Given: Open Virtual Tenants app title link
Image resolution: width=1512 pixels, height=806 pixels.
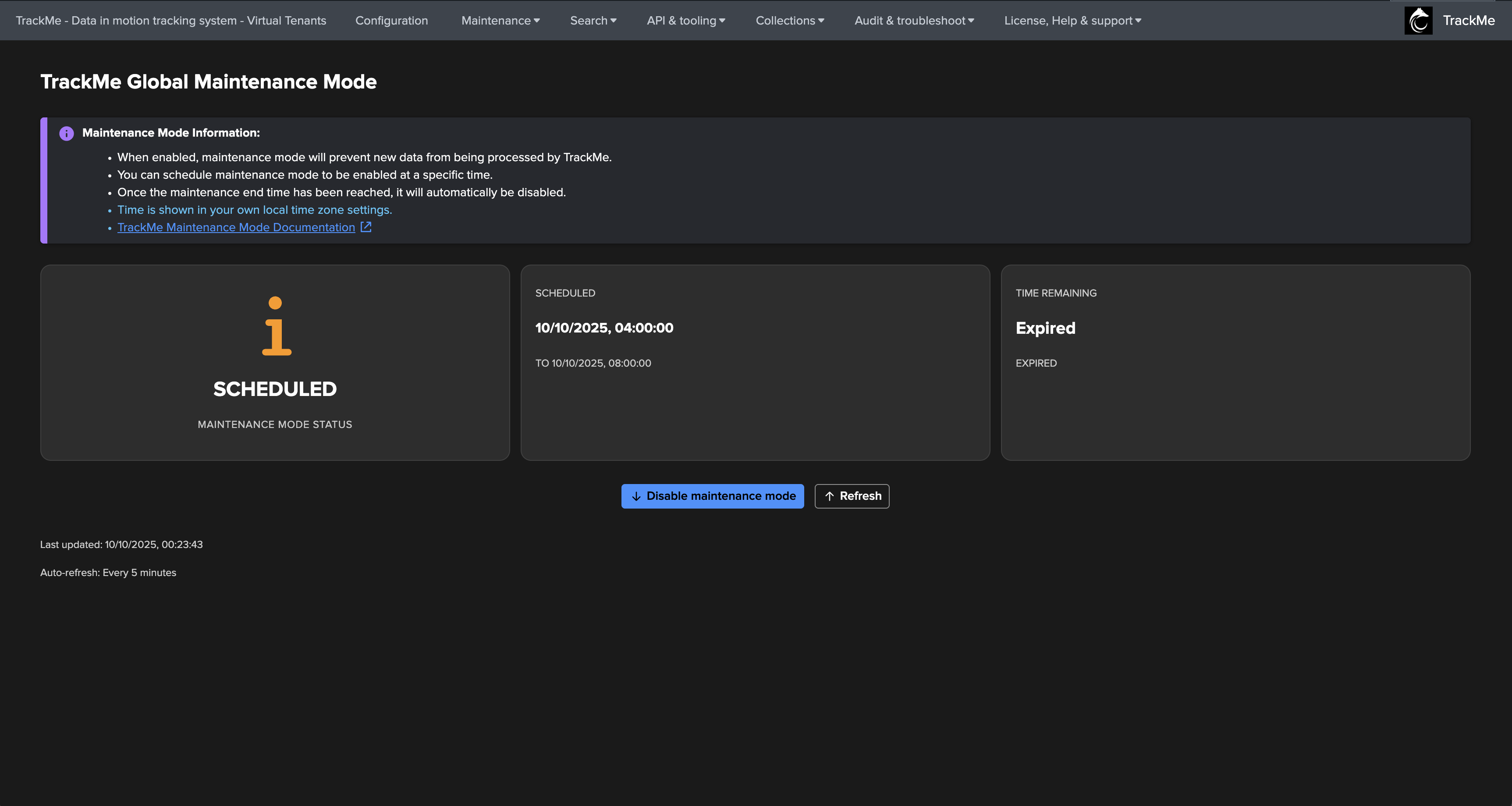Looking at the screenshot, I should [x=171, y=21].
